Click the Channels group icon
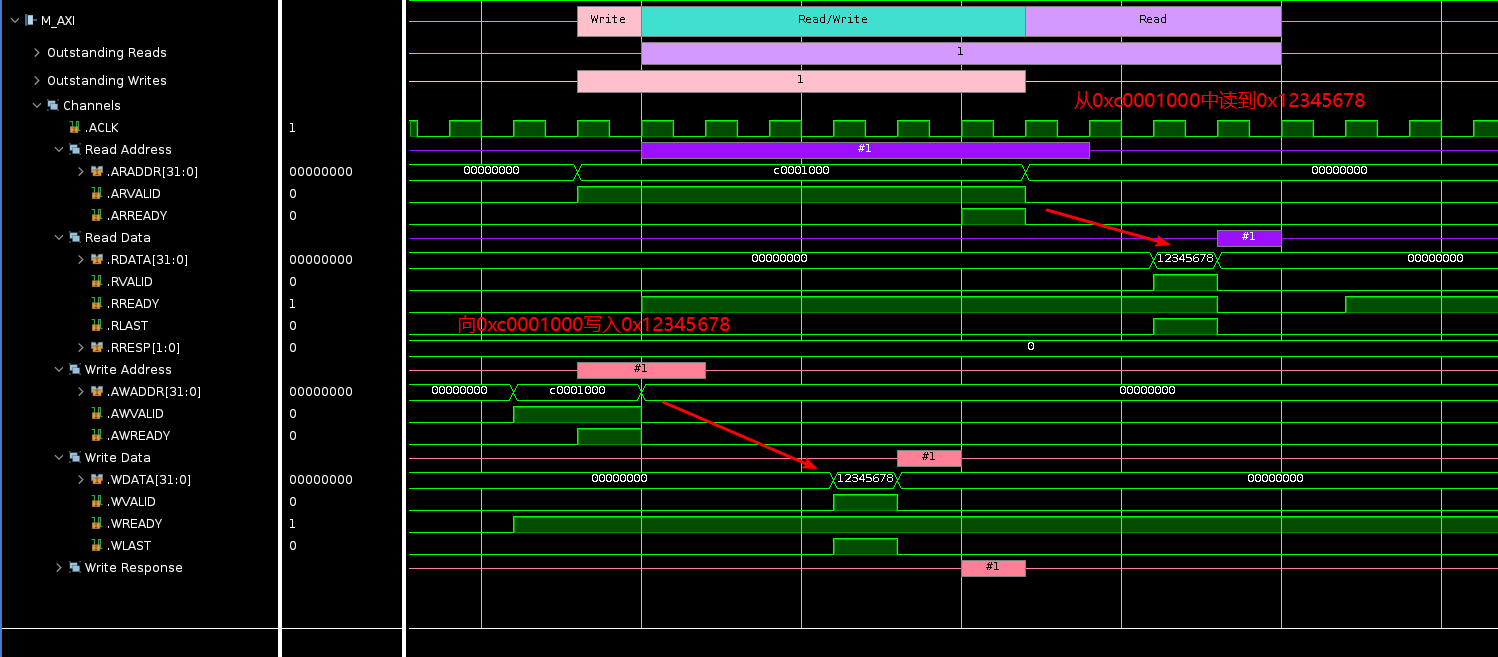The height and width of the screenshot is (657, 1498). 53,105
